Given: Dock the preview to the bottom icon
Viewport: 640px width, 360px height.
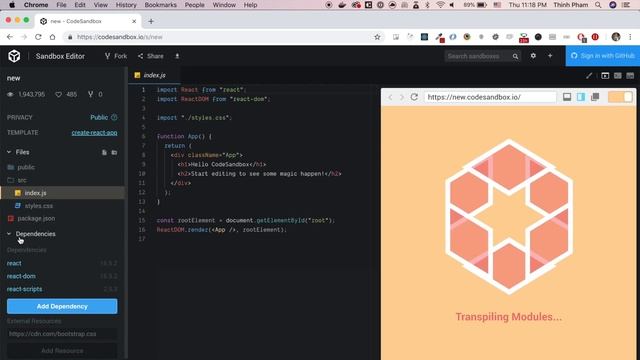Looking at the screenshot, I should pos(567,97).
